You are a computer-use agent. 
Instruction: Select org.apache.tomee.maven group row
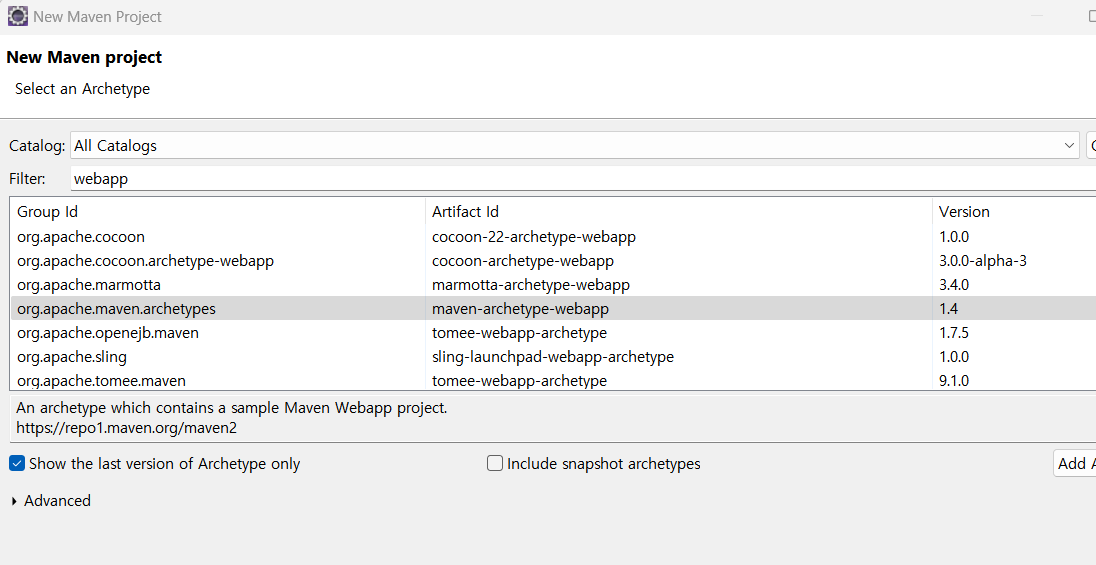[101, 380]
